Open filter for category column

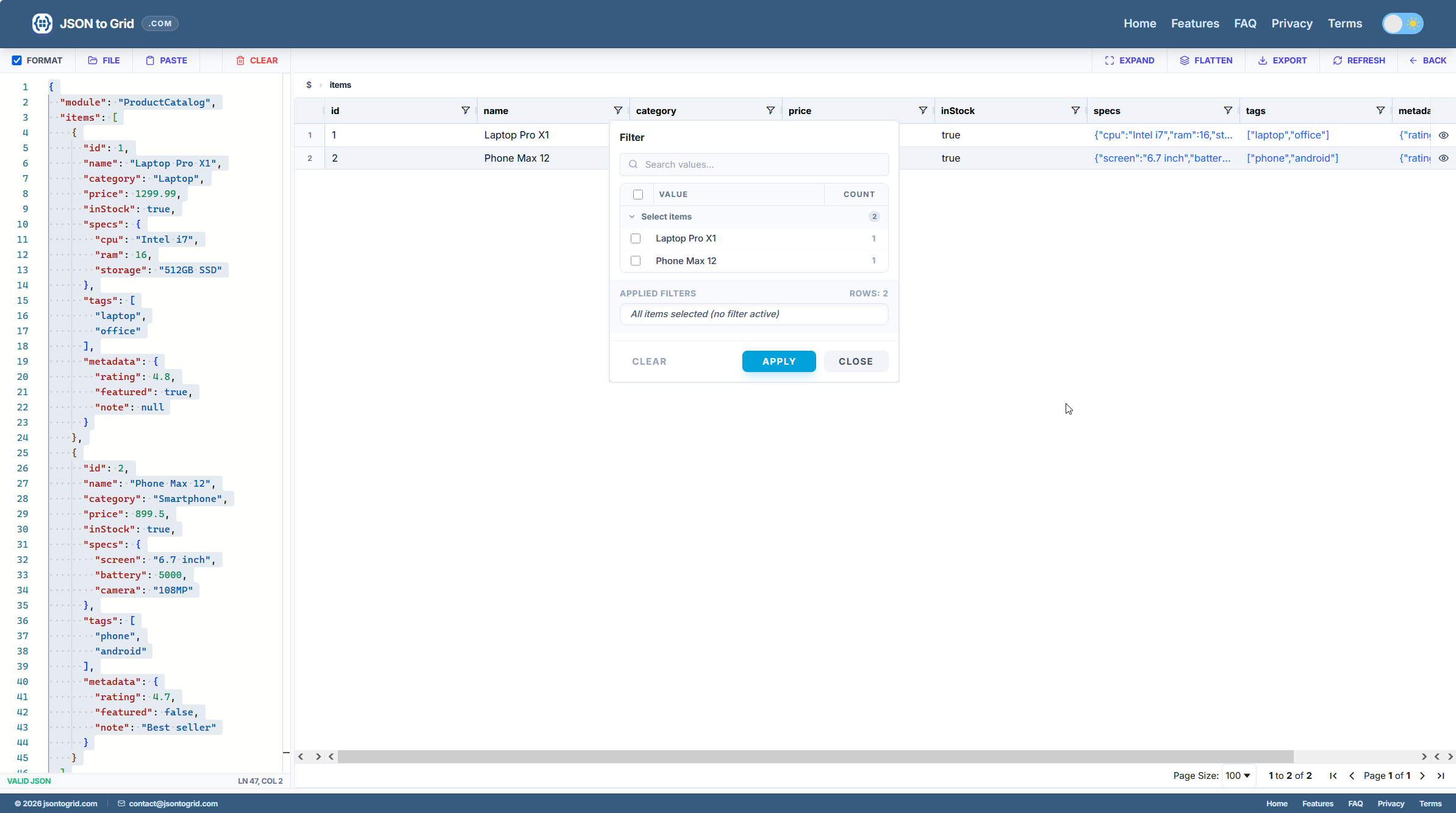[770, 110]
